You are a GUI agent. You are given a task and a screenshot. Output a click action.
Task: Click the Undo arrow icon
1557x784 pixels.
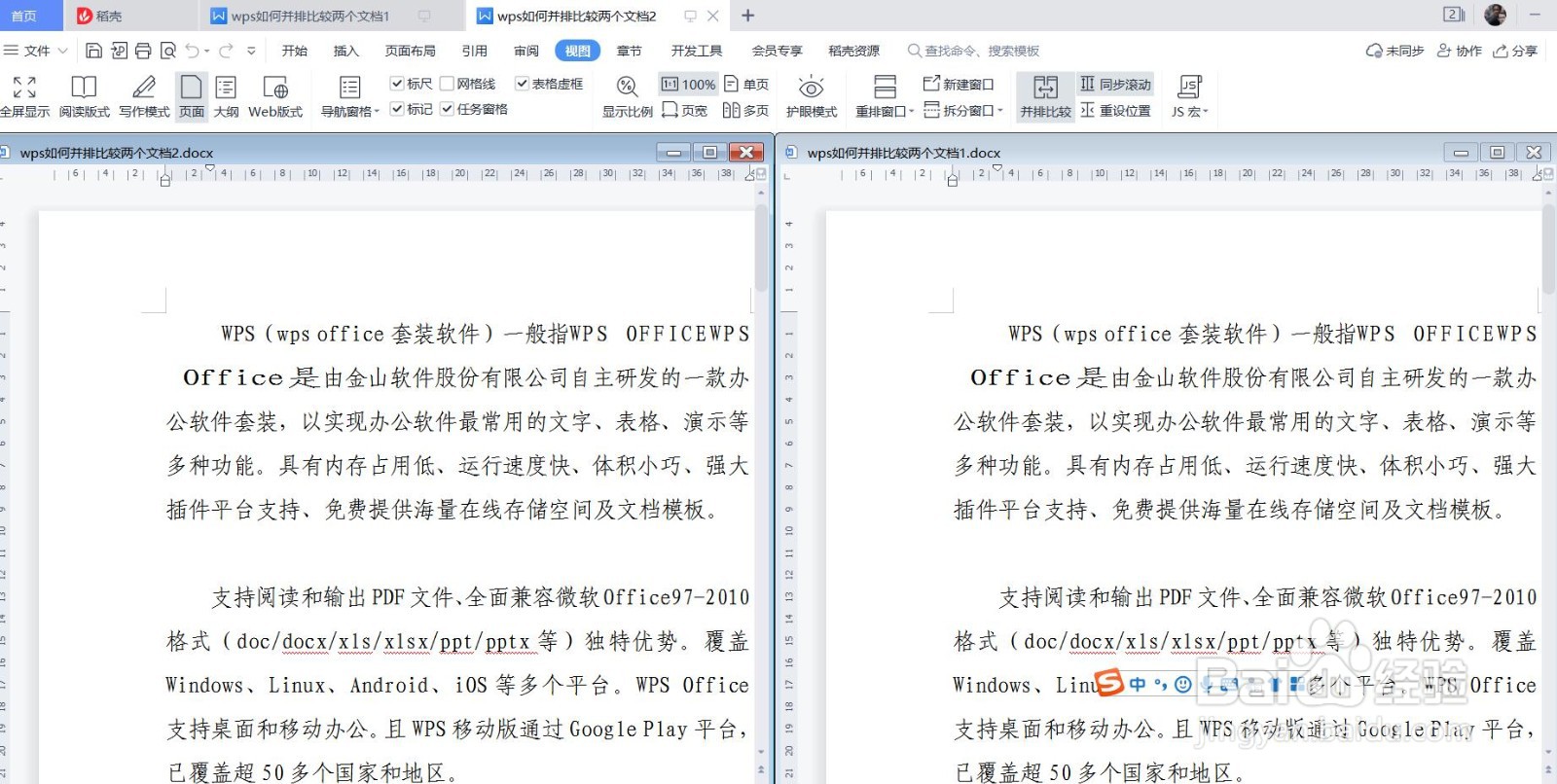193,51
